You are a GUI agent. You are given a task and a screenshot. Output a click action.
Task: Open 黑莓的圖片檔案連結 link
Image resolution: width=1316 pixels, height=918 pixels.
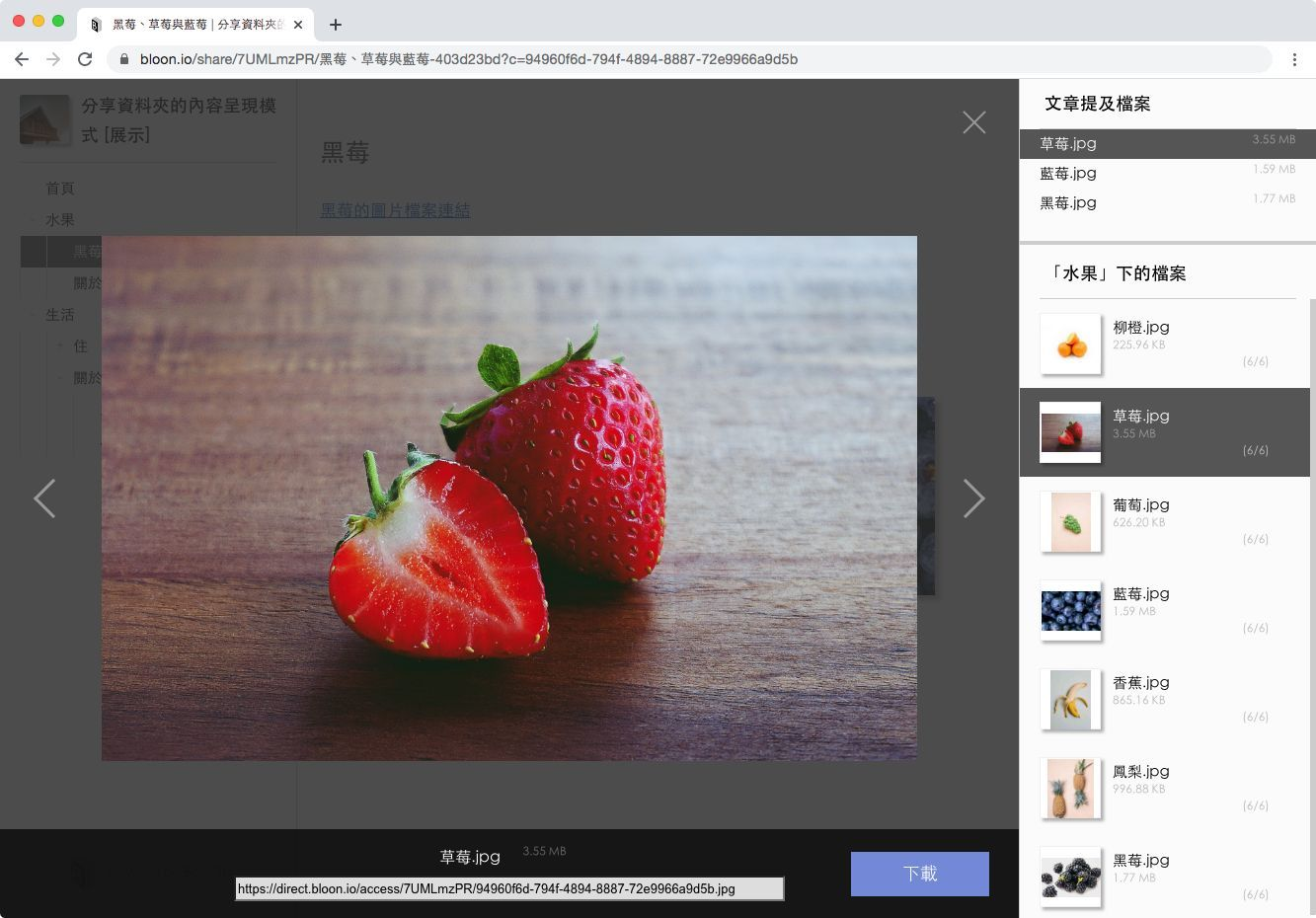click(395, 210)
